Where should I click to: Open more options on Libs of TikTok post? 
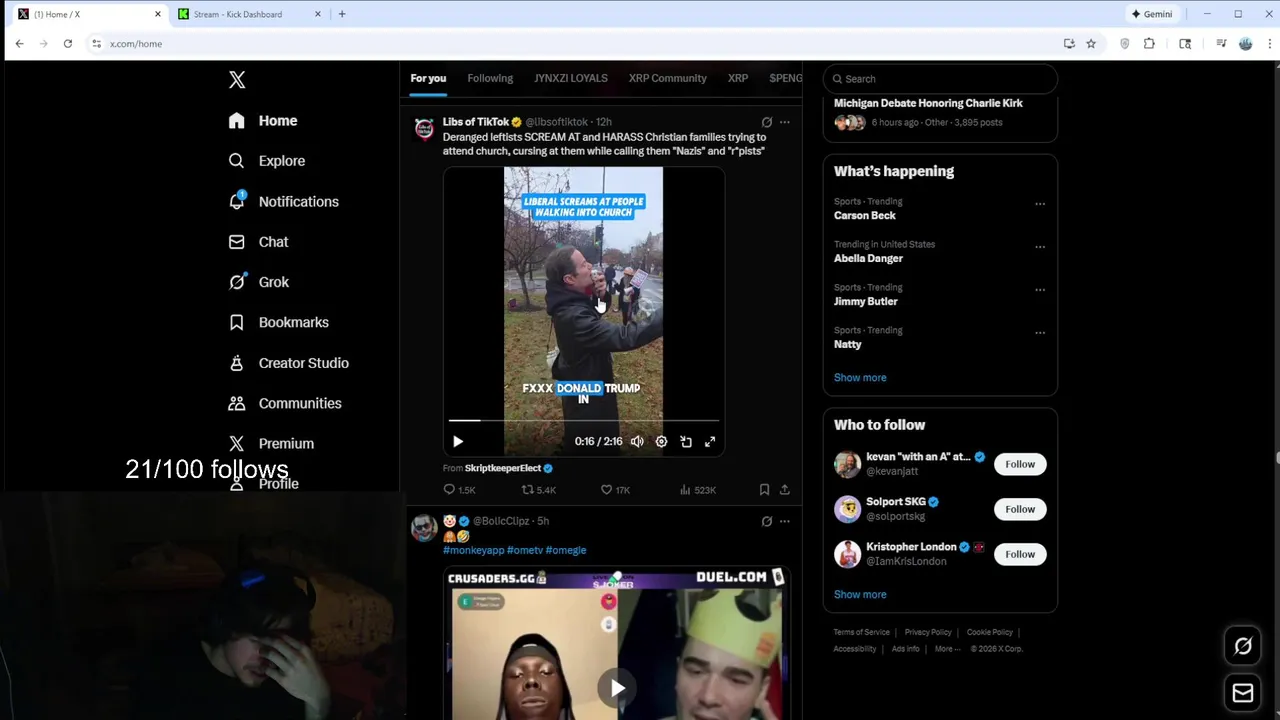pos(785,122)
